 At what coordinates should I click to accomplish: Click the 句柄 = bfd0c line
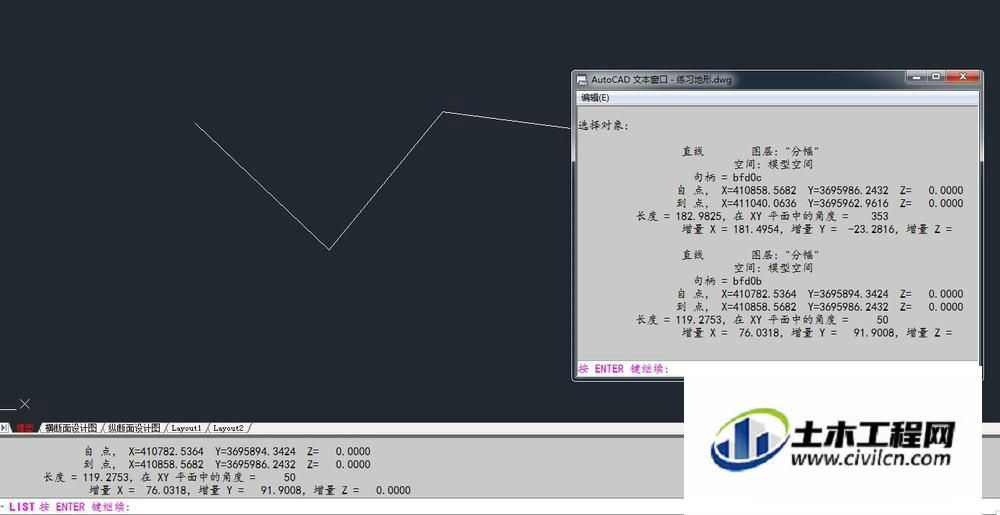728,177
